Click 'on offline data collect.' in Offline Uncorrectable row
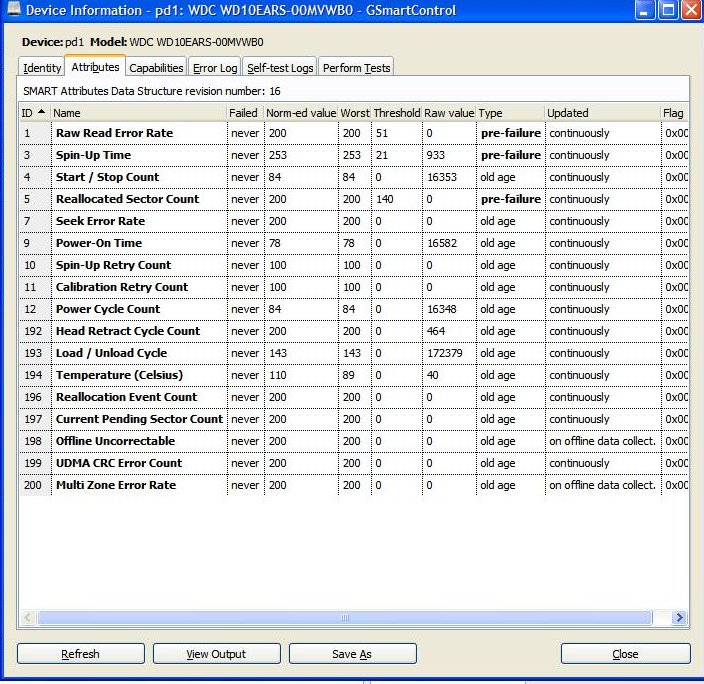704x684 pixels. (x=603, y=441)
